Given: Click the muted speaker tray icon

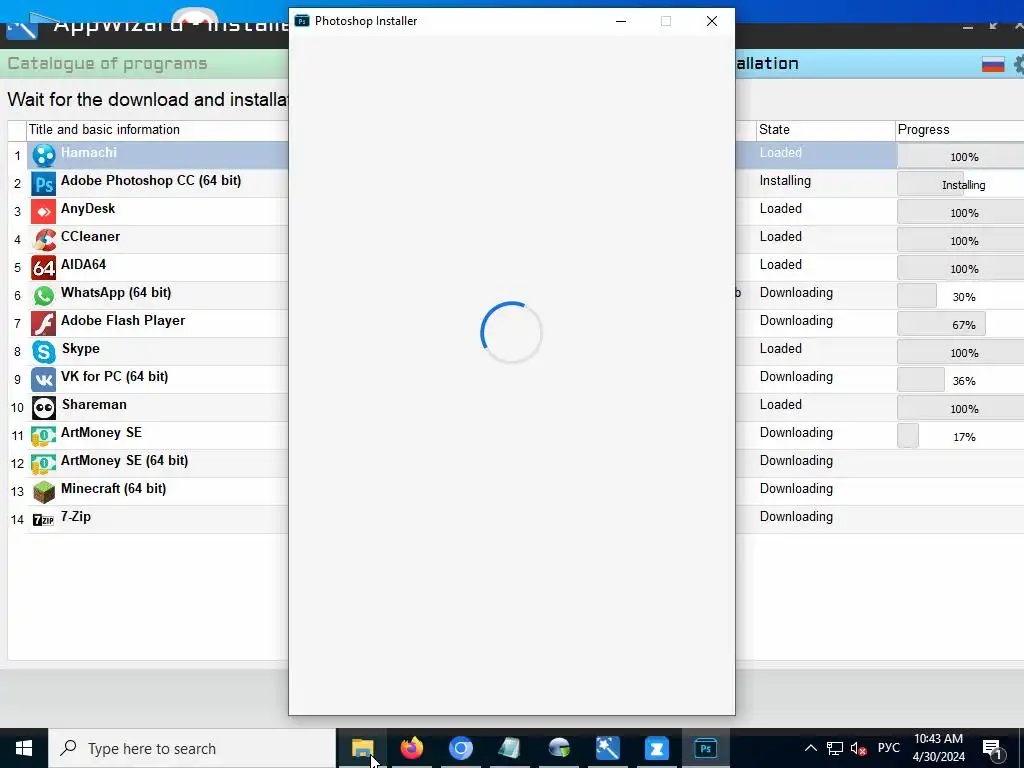Looking at the screenshot, I should (x=858, y=748).
